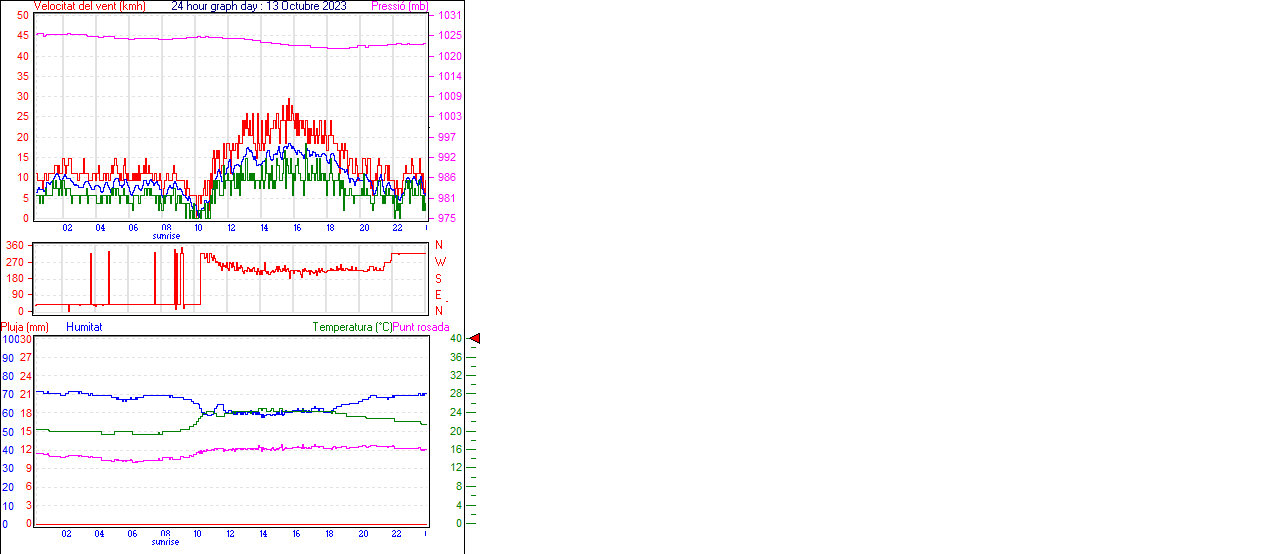The width and height of the screenshot is (1280, 554).
Task: Select the 'Pluja (mm)' legend label
Action: click(25, 327)
